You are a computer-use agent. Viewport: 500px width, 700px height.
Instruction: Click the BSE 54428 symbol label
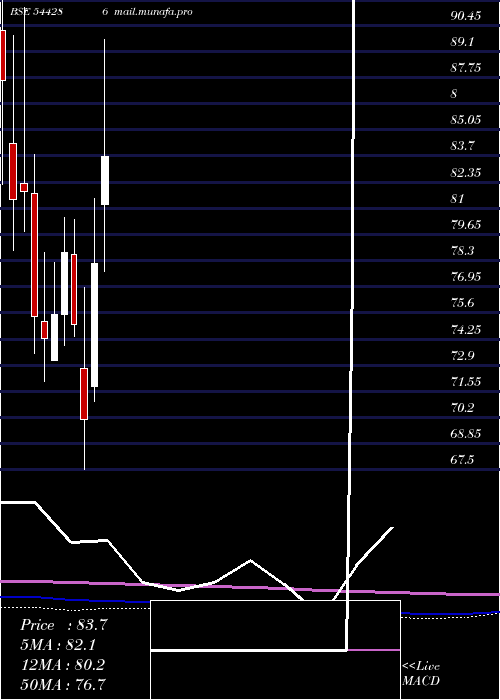pos(36,12)
